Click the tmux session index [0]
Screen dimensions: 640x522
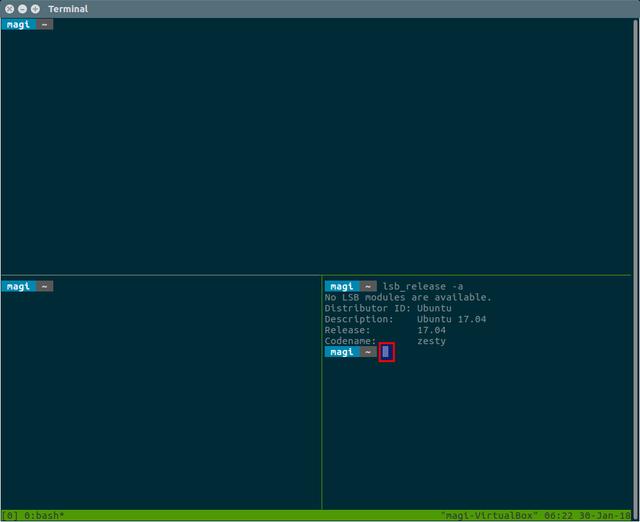point(10,515)
